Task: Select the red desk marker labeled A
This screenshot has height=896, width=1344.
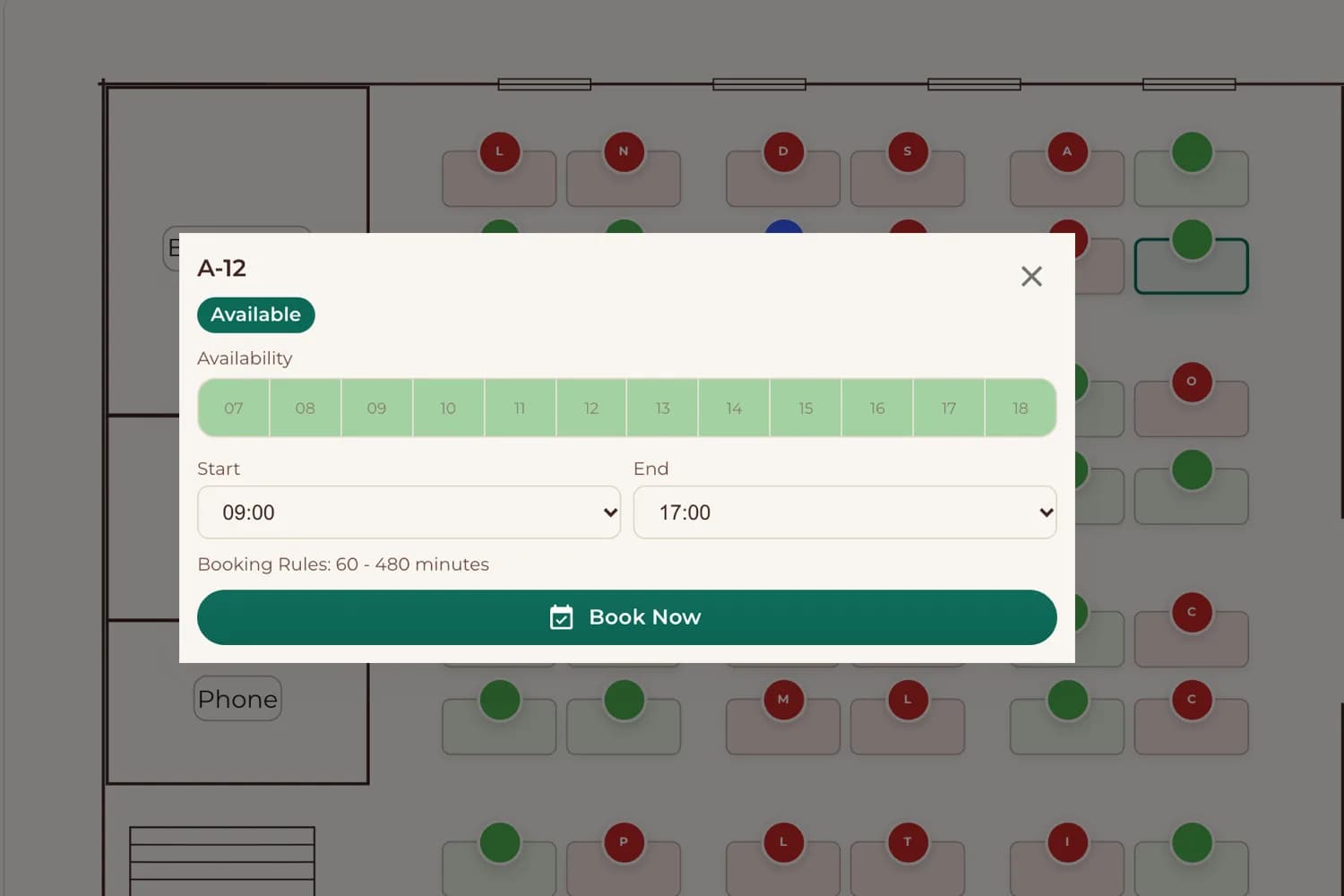Action: coord(1067,151)
